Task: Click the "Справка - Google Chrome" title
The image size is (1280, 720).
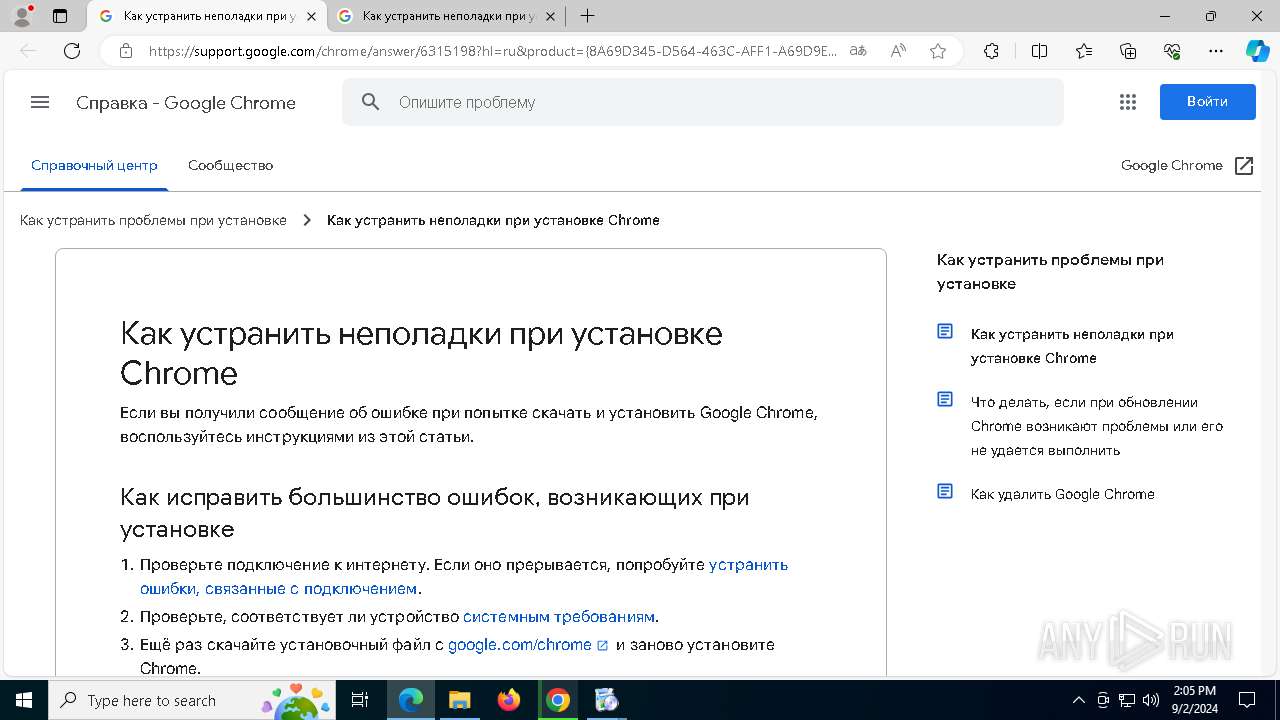Action: 186,103
